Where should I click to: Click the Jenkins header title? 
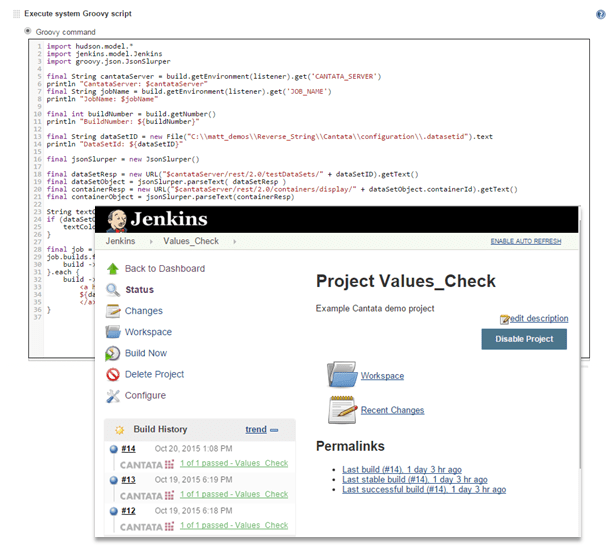click(169, 219)
